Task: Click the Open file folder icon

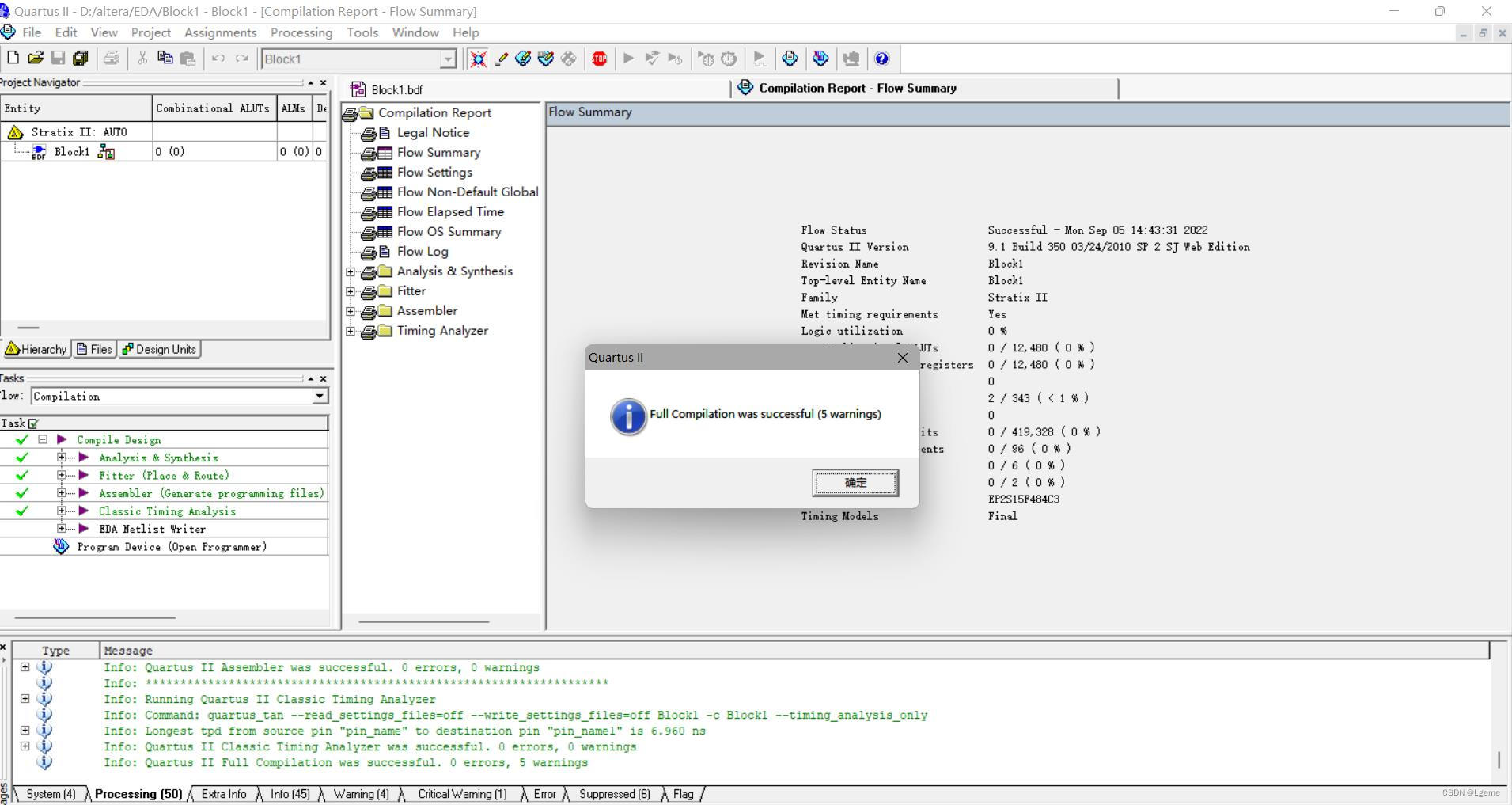Action: [x=36, y=58]
